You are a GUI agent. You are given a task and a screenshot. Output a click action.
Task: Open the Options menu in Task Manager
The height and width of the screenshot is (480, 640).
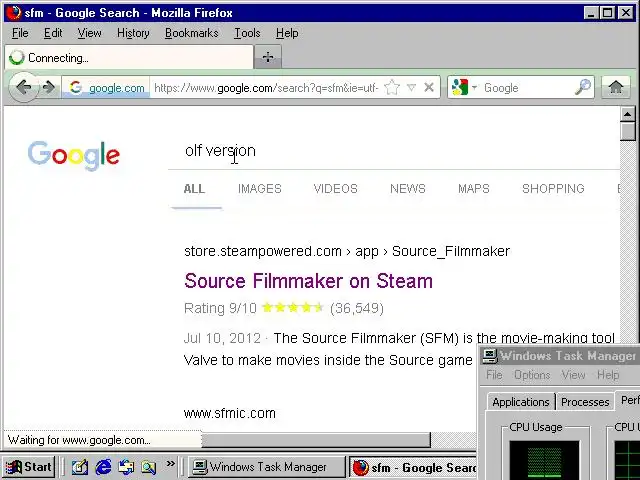(532, 374)
